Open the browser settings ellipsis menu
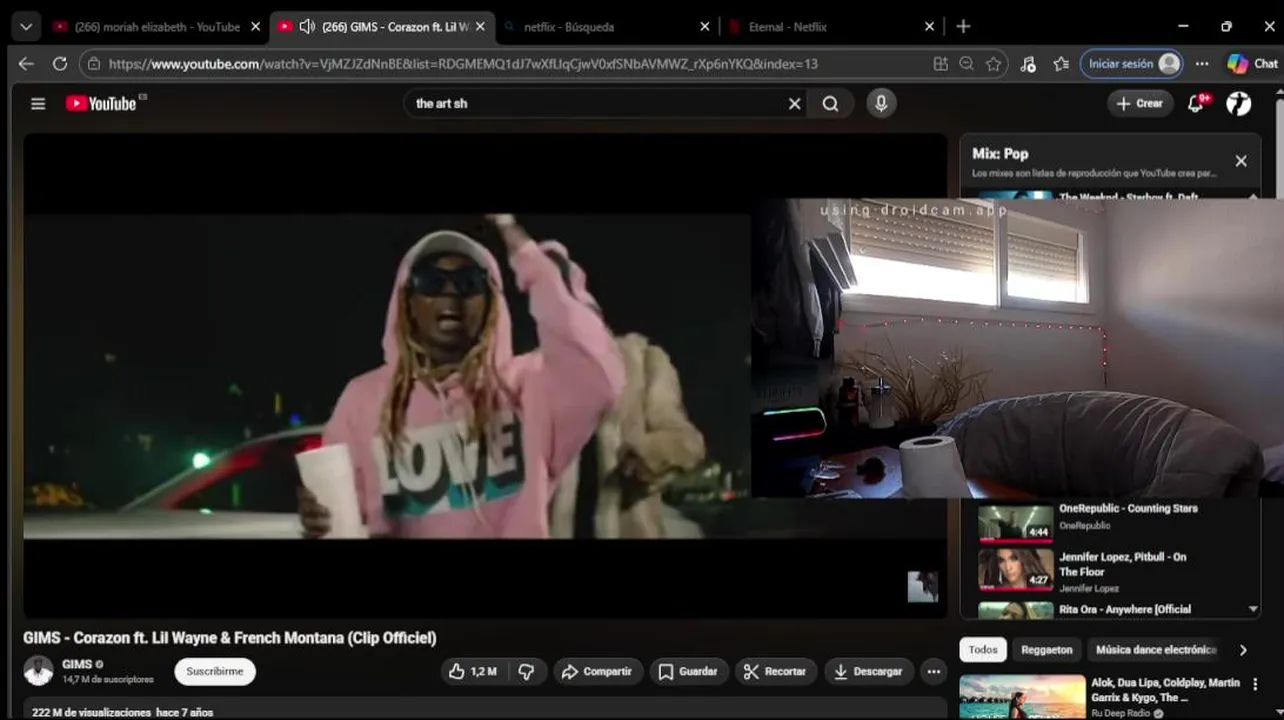 (1202, 63)
